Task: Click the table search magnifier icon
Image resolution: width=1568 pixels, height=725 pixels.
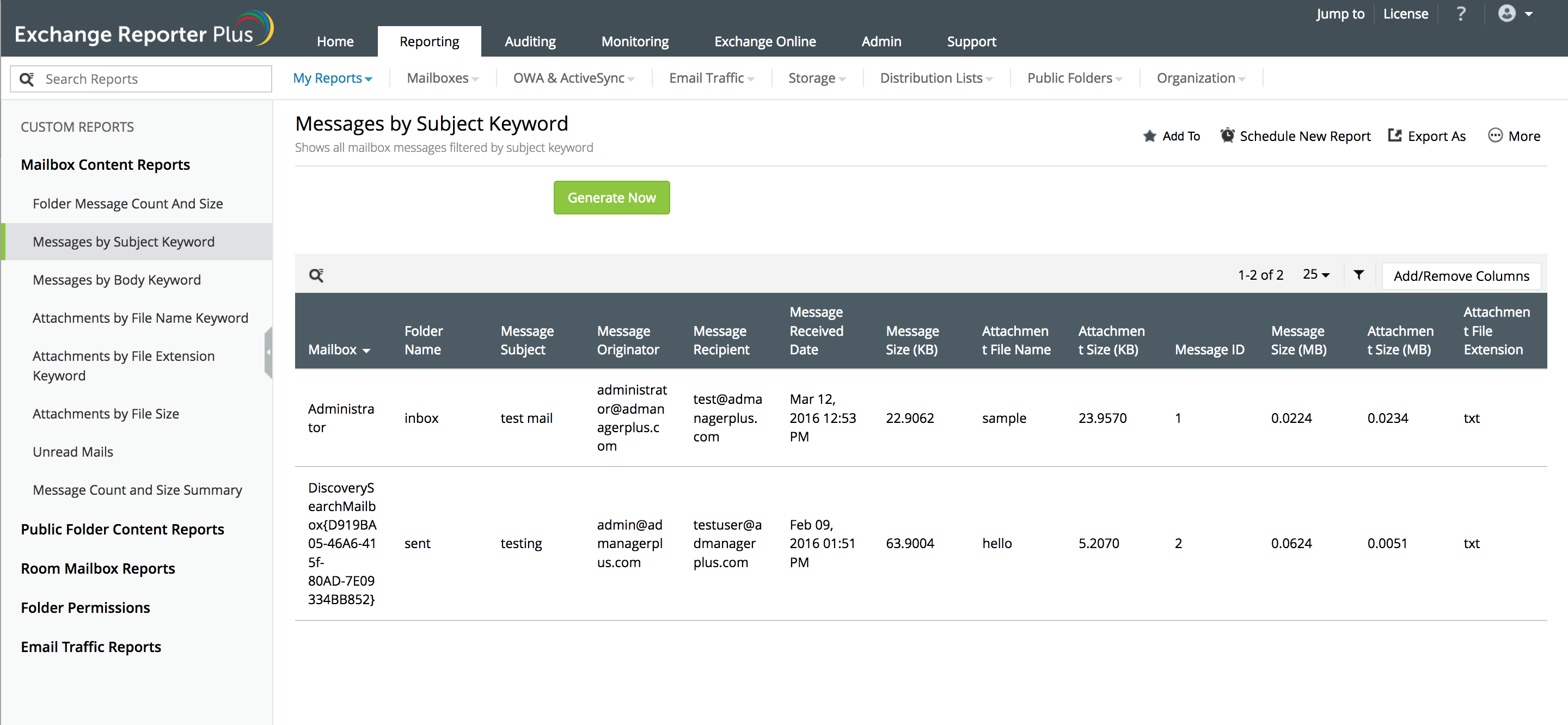Action: tap(316, 275)
